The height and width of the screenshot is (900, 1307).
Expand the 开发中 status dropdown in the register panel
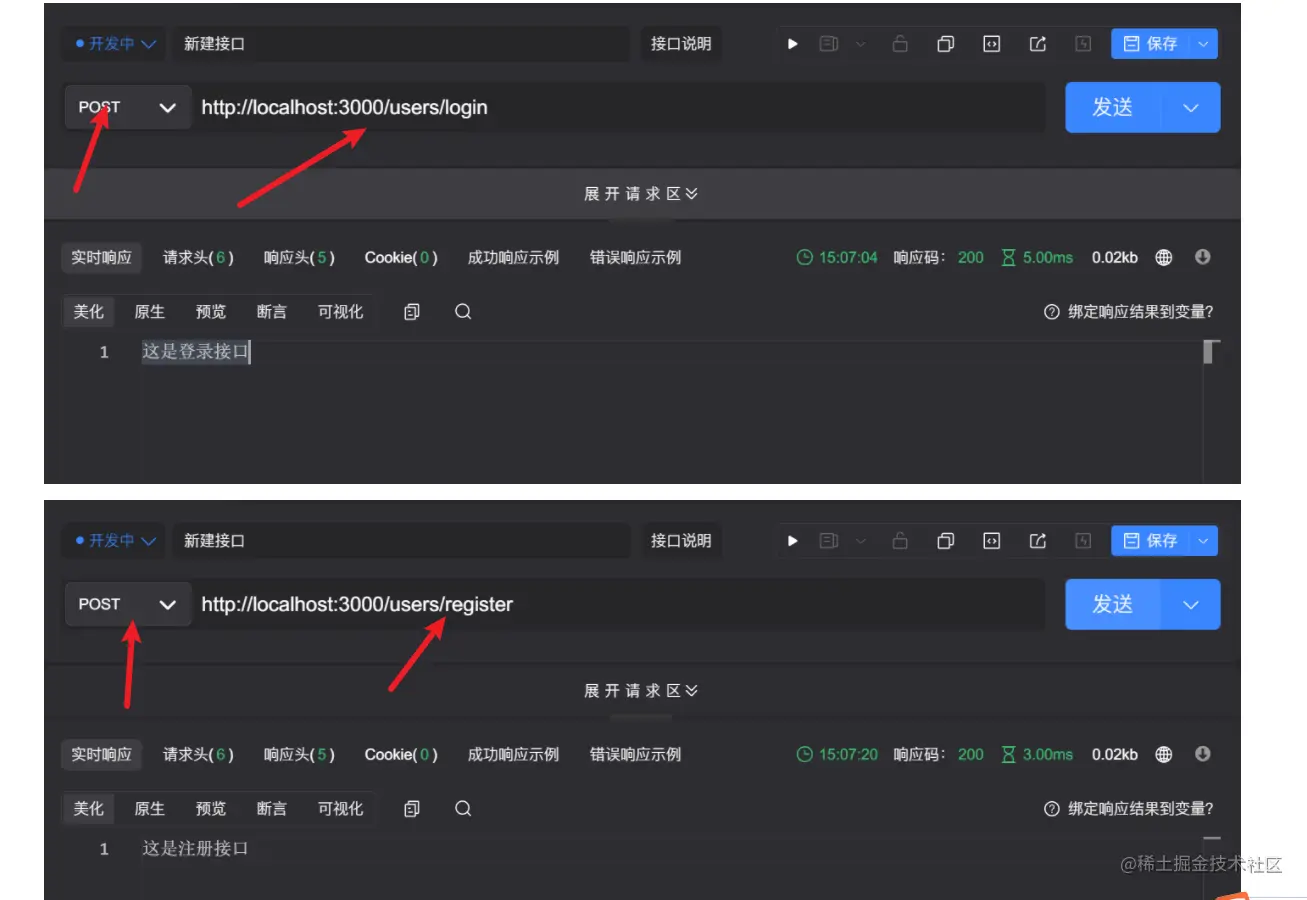(116, 541)
